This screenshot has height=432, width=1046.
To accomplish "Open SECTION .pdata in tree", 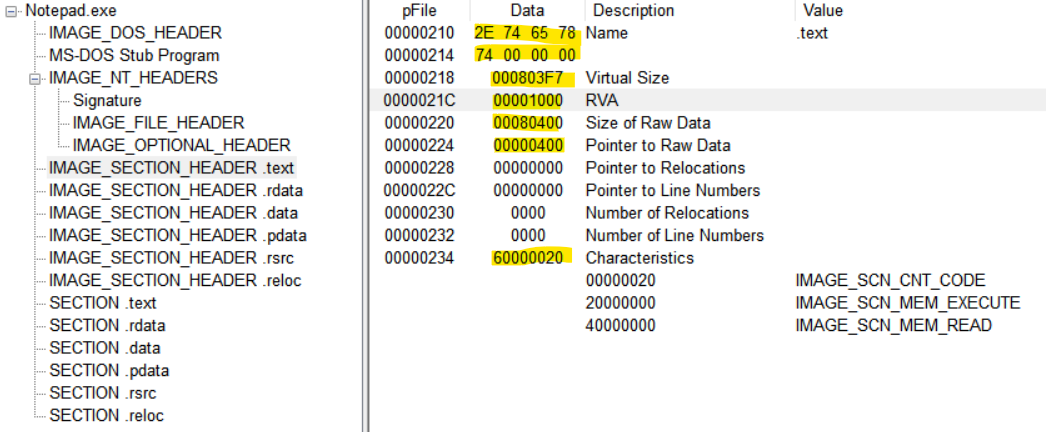I will [x=109, y=371].
